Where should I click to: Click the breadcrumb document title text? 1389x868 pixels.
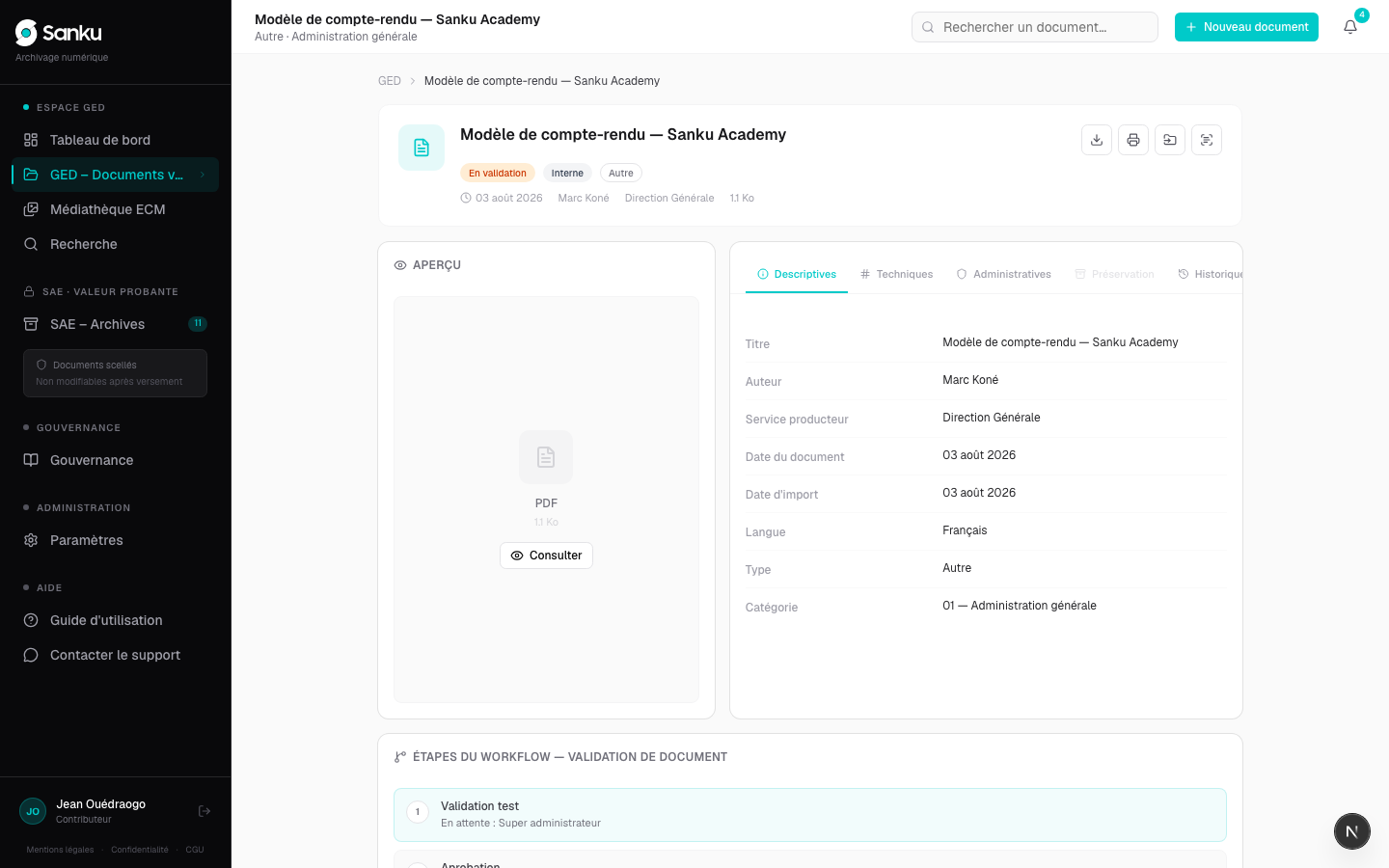[x=542, y=81]
